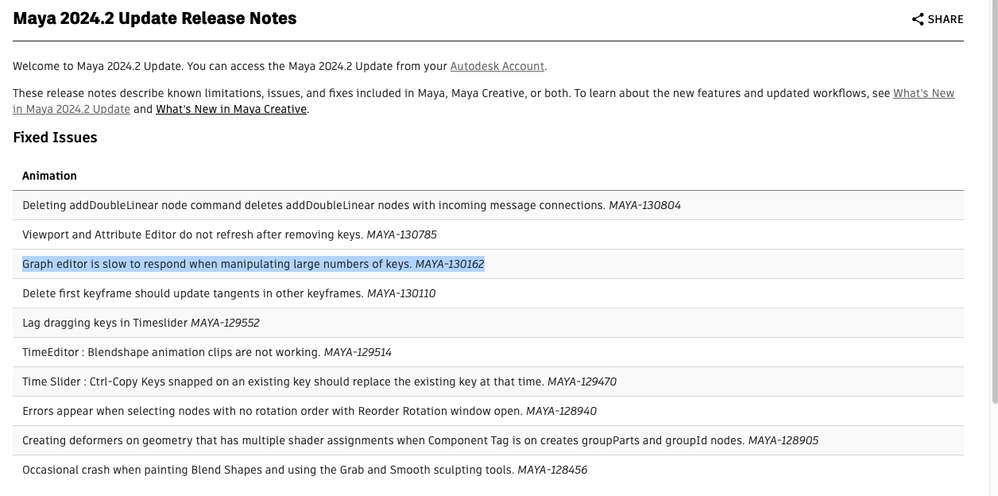Screen dimensions: 998x496
Task: Select the Animation table header
Action: pos(50,176)
